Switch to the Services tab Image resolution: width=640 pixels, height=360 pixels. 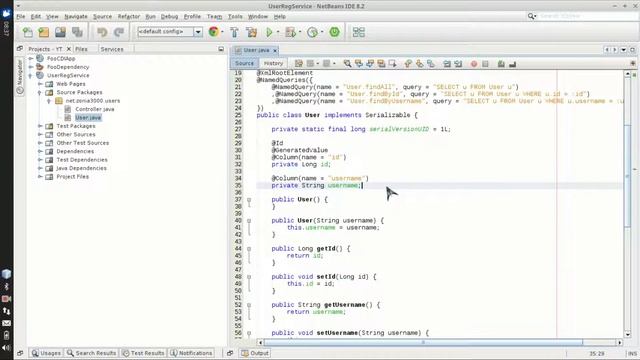(x=112, y=49)
